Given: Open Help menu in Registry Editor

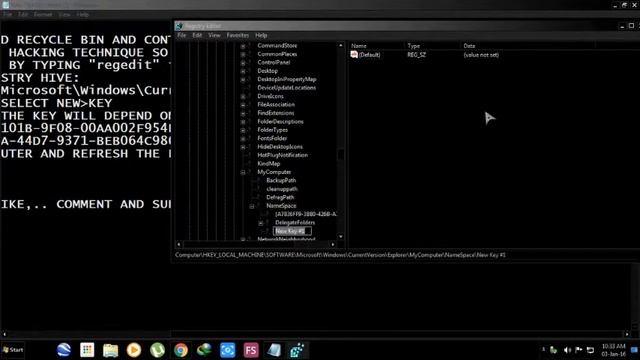Looking at the screenshot, I should click(261, 36).
